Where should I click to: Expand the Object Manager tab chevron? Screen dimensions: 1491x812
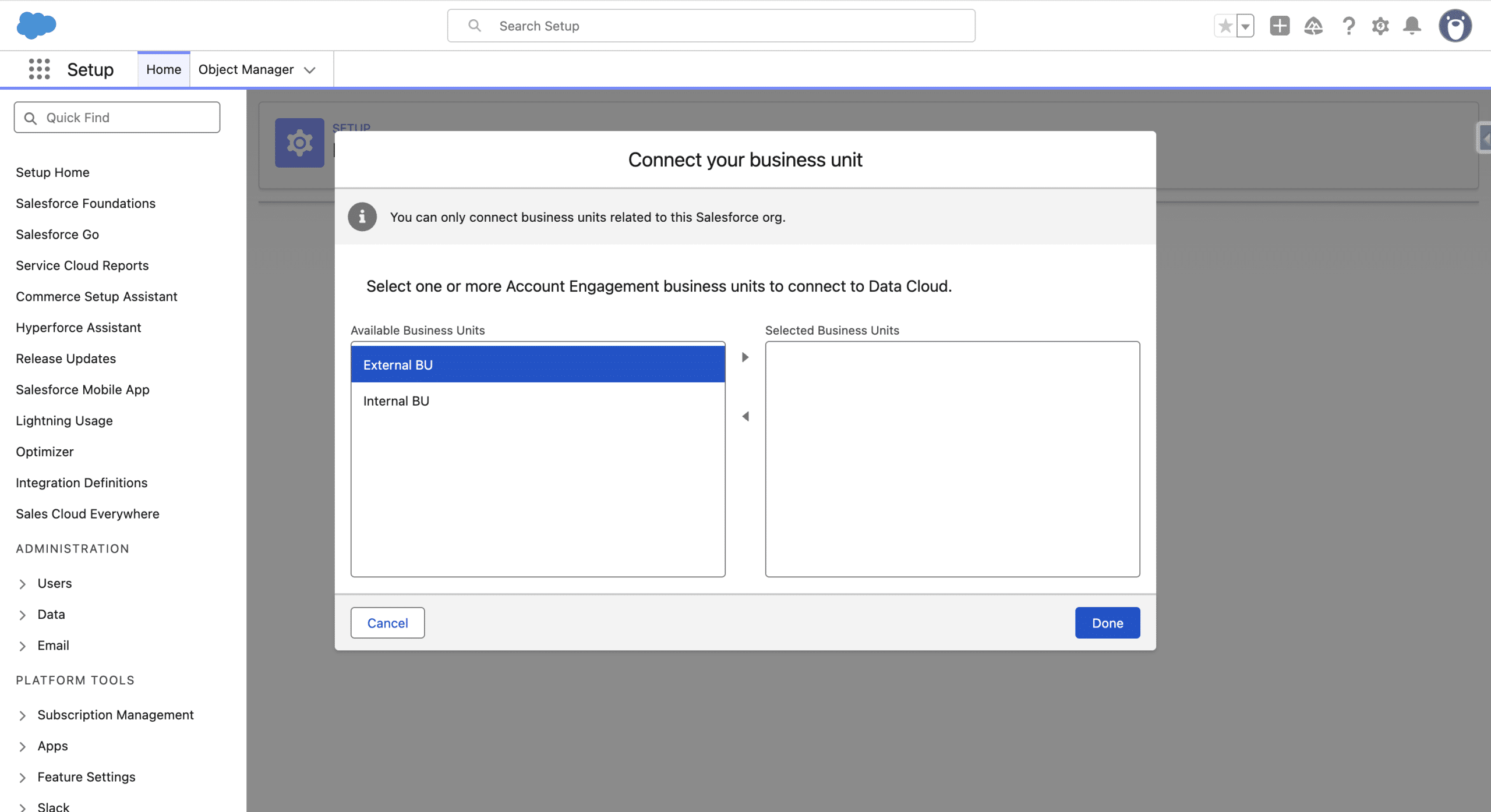click(x=310, y=70)
